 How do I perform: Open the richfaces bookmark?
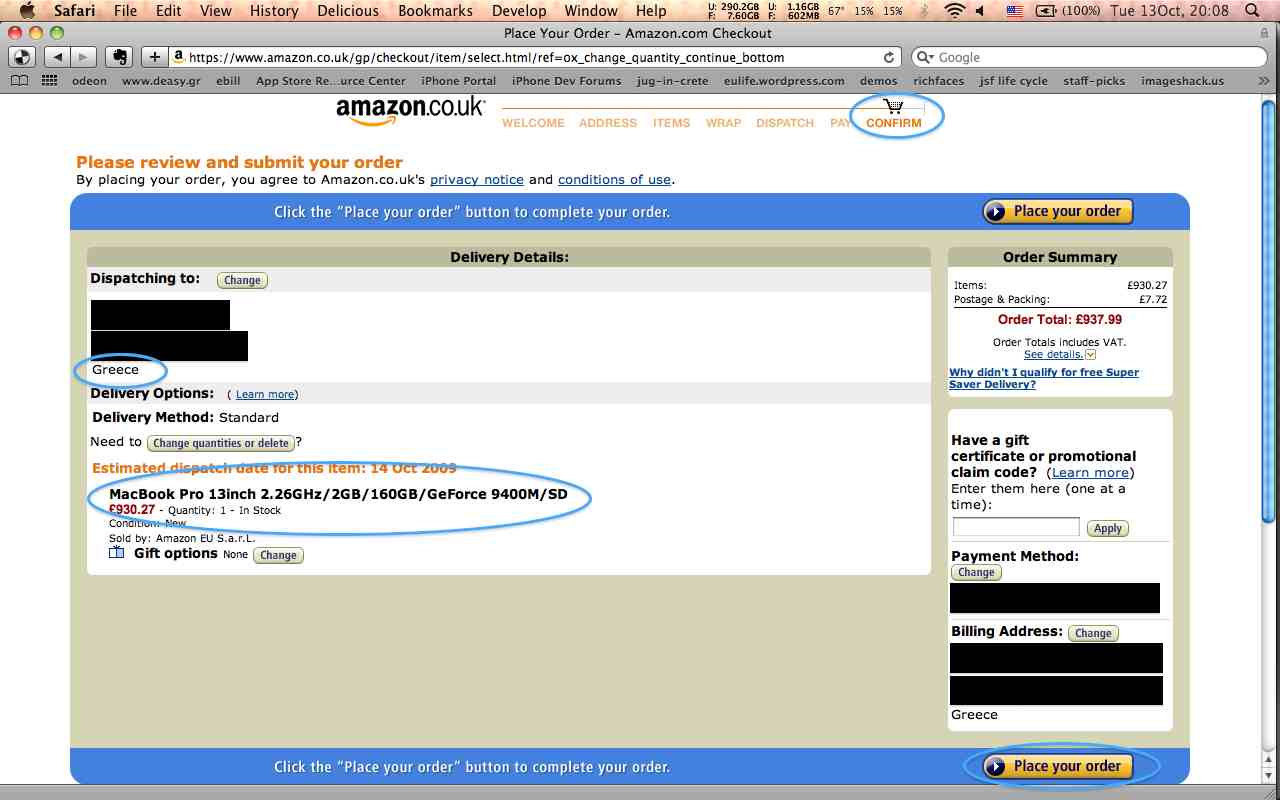[x=938, y=81]
